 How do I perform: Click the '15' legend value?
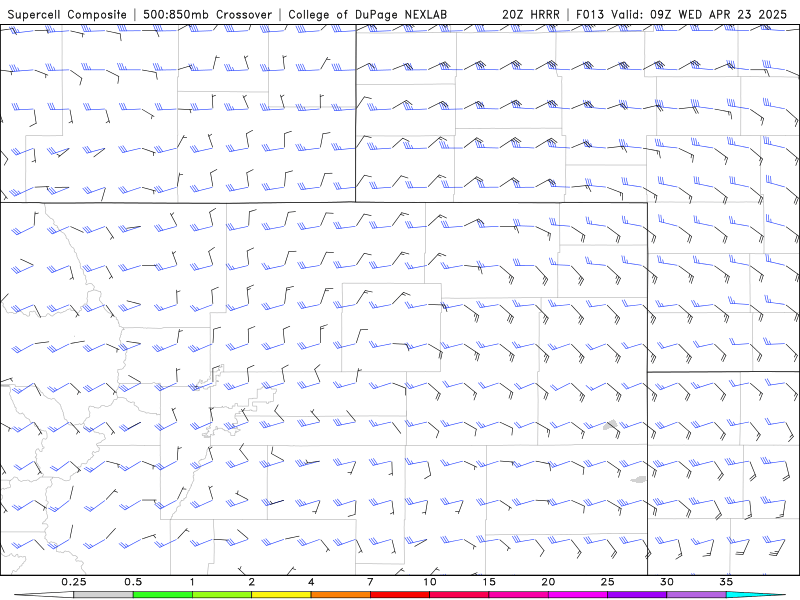coord(489,582)
